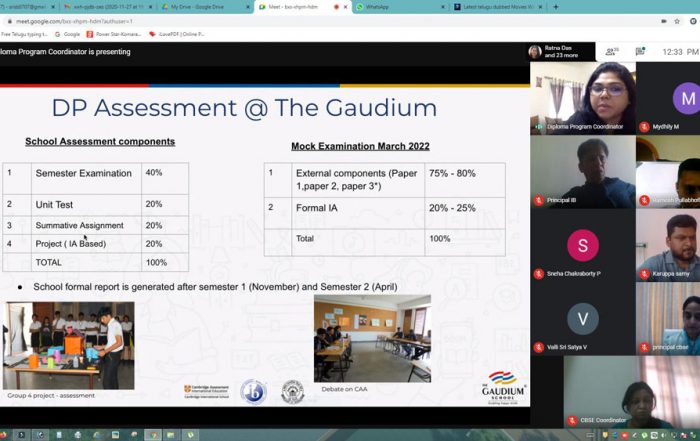
Task: Click speaking indicator on Diploma Program Coordinator tile
Action: click(539, 127)
